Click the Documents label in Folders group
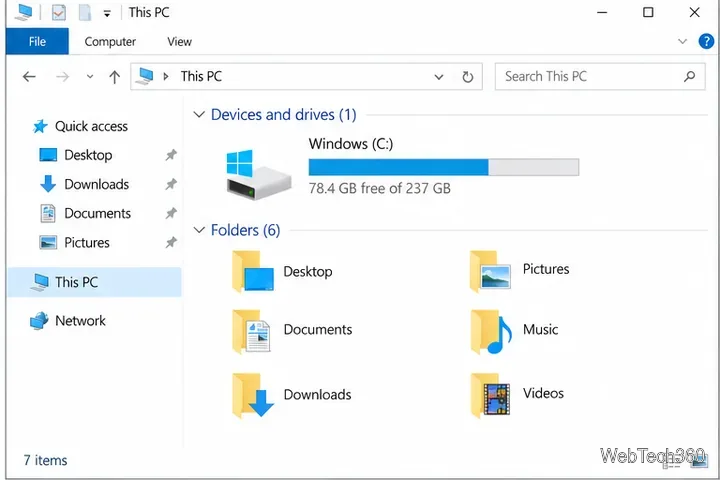 point(318,329)
